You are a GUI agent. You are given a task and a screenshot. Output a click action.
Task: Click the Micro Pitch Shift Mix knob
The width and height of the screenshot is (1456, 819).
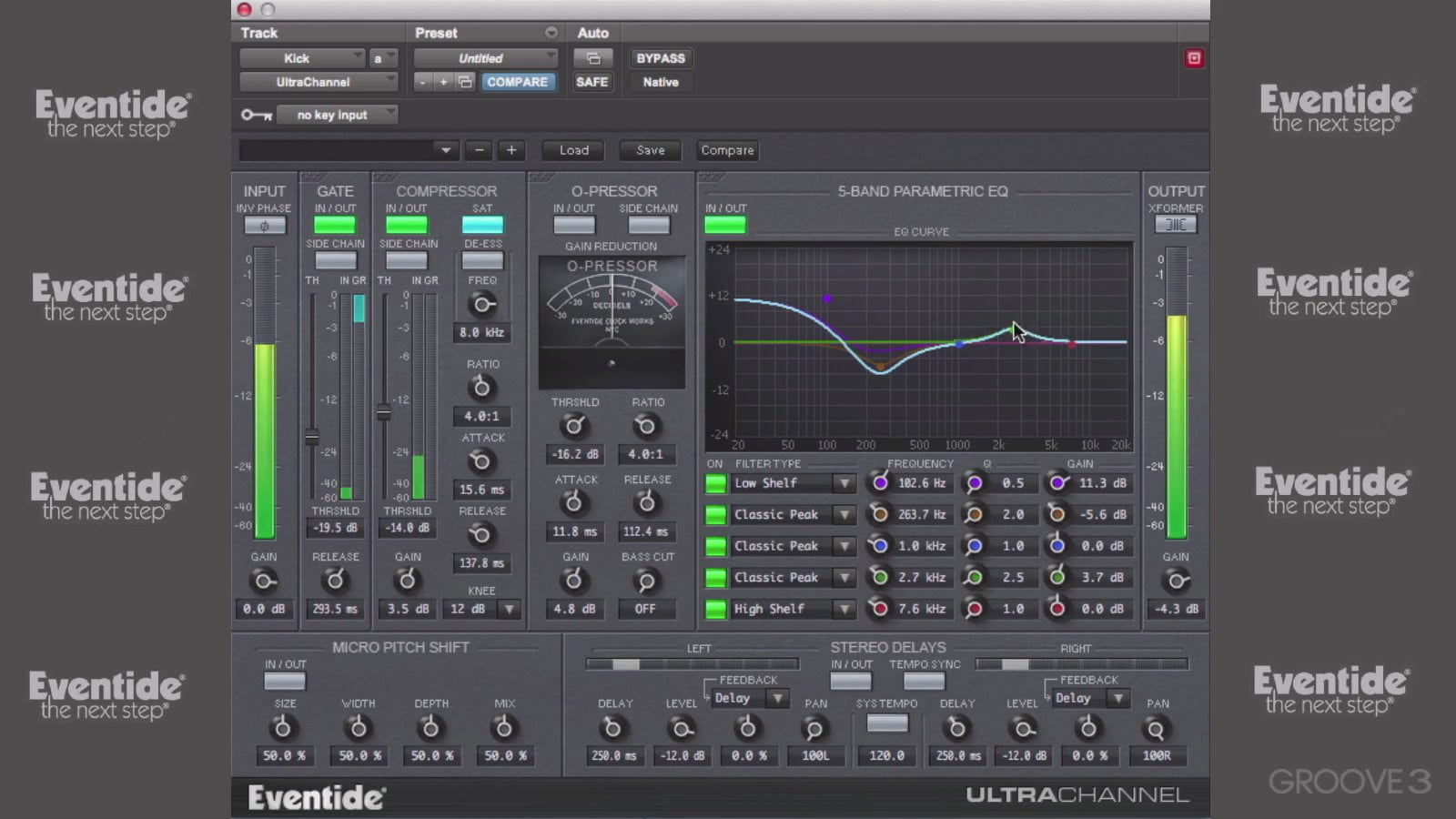pyautogui.click(x=503, y=728)
